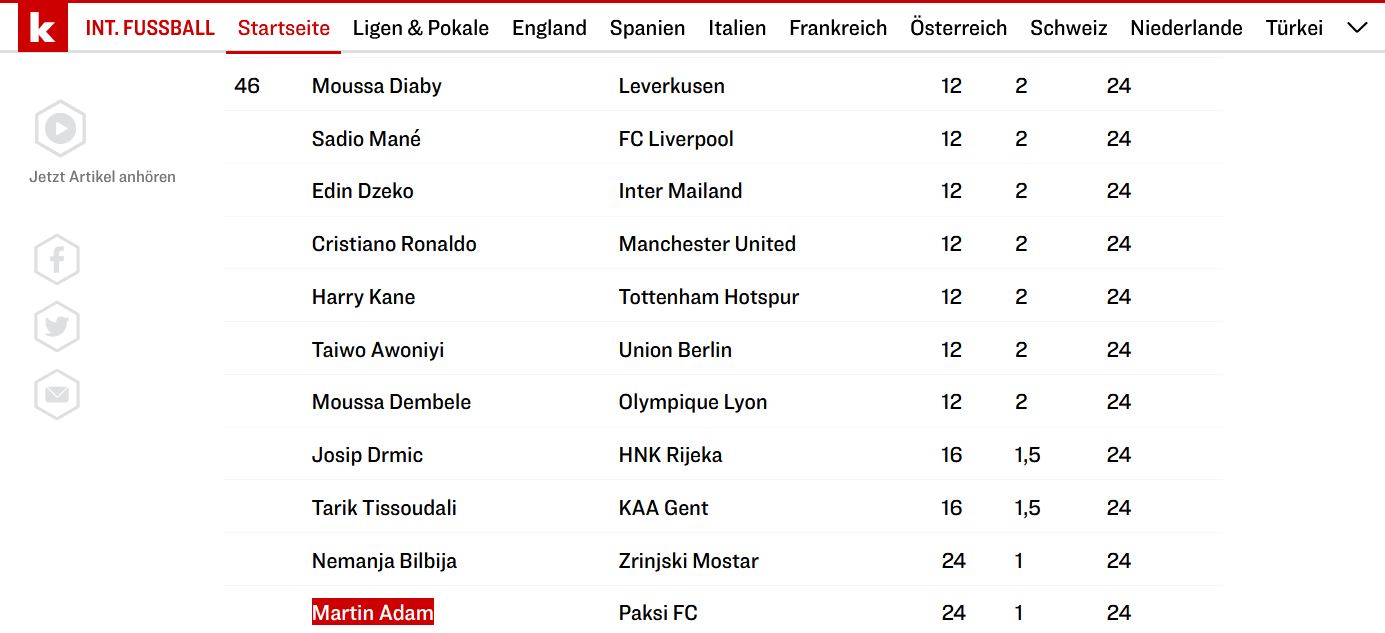The height and width of the screenshot is (633, 1385).
Task: Open Türkei navigation item
Action: pos(1294,28)
